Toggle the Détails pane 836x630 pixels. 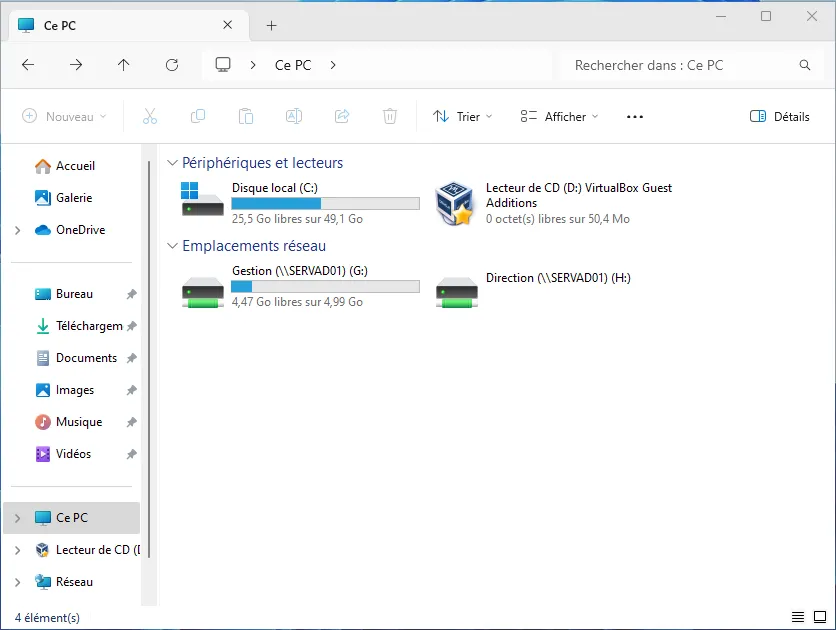pyautogui.click(x=780, y=116)
